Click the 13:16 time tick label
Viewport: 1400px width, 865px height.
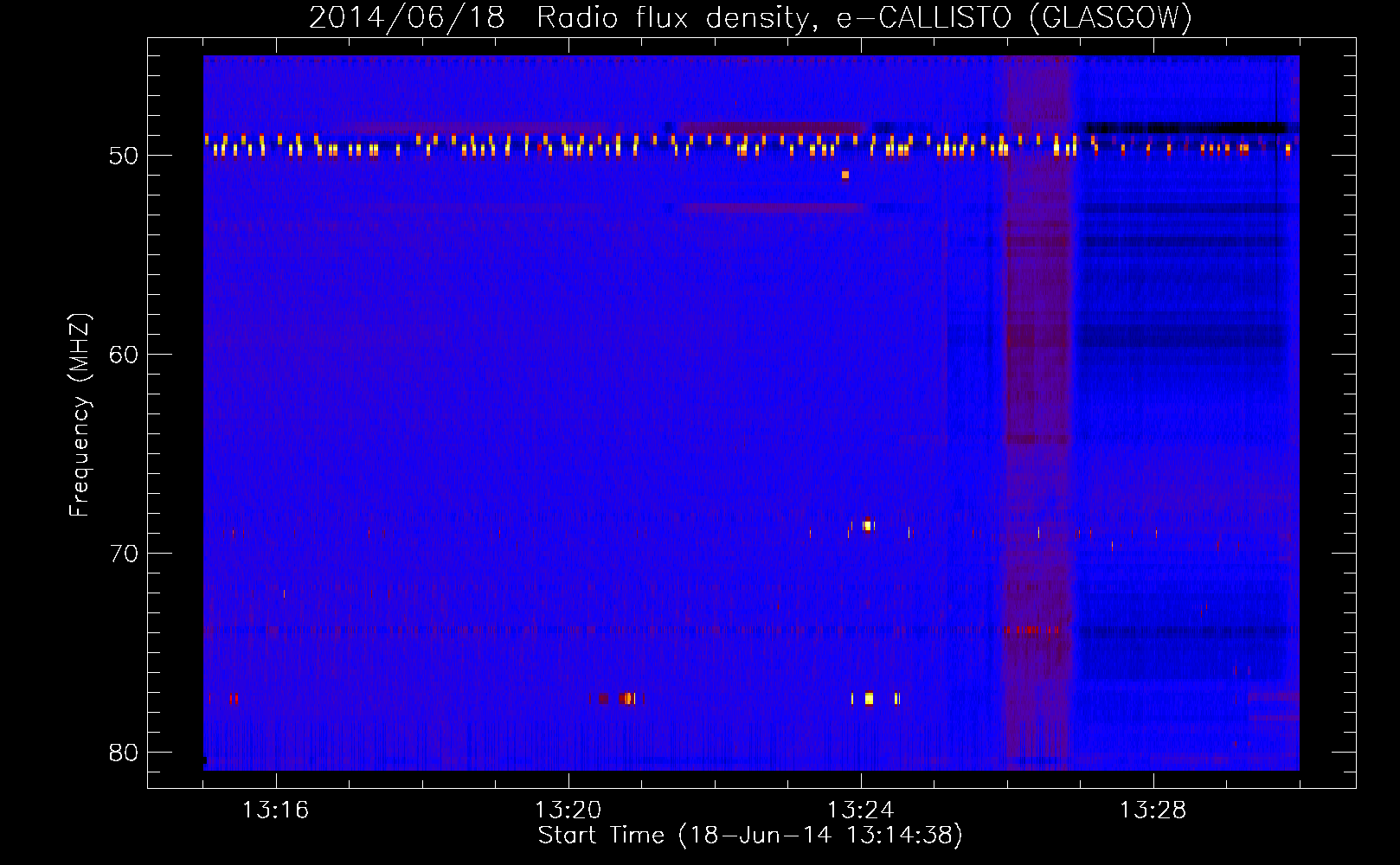[x=275, y=811]
